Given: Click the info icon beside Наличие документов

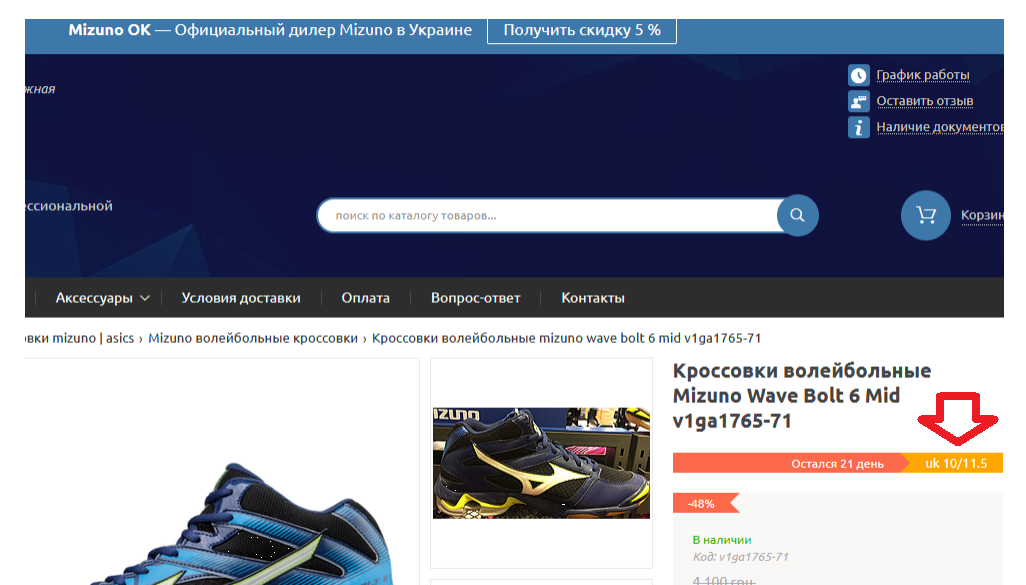Looking at the screenshot, I should coord(858,127).
